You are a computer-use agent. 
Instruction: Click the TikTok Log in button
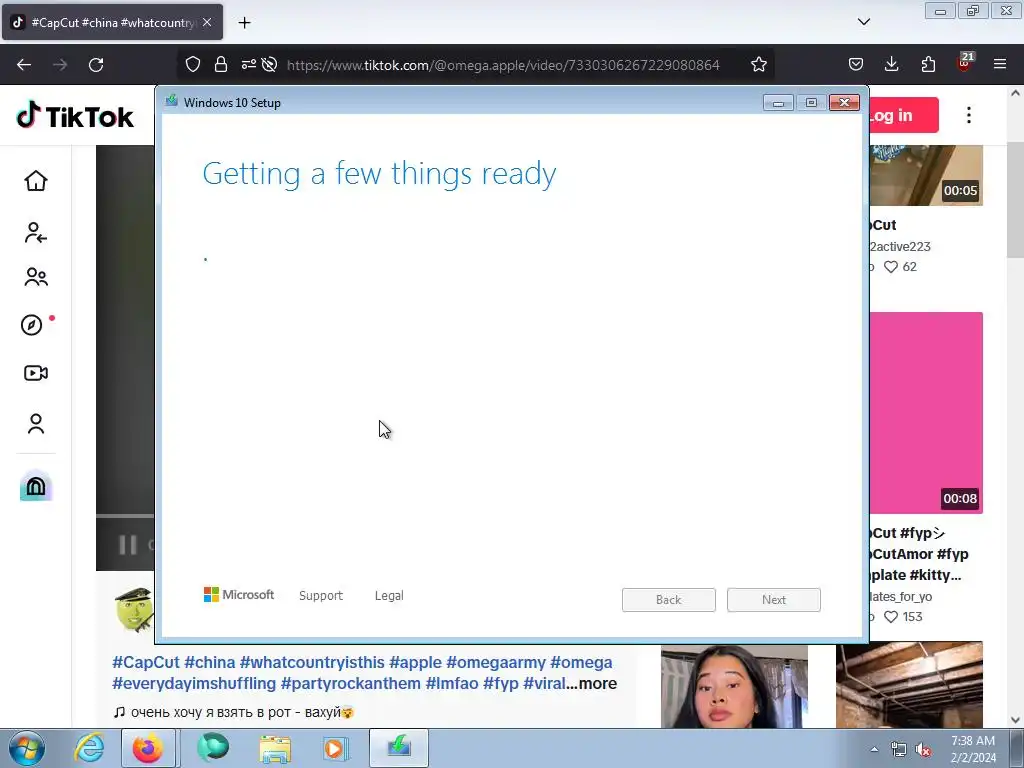[x=904, y=116]
